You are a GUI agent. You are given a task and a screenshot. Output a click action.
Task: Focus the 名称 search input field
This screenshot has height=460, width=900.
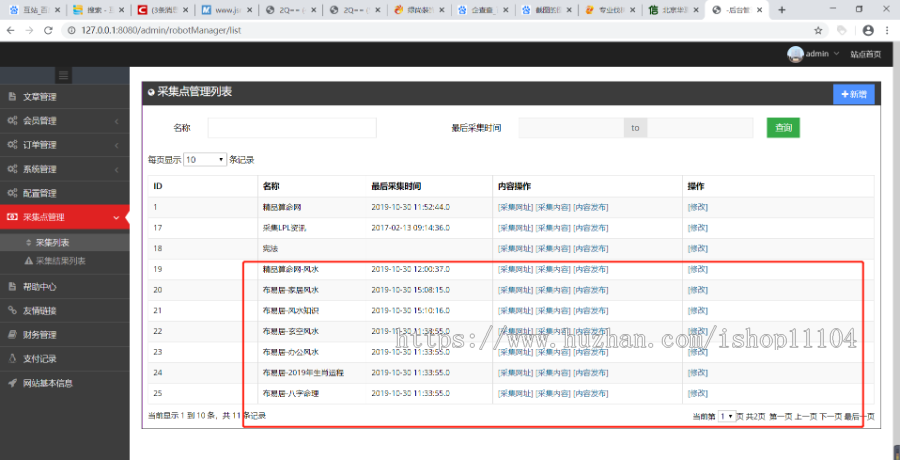[x=292, y=128]
